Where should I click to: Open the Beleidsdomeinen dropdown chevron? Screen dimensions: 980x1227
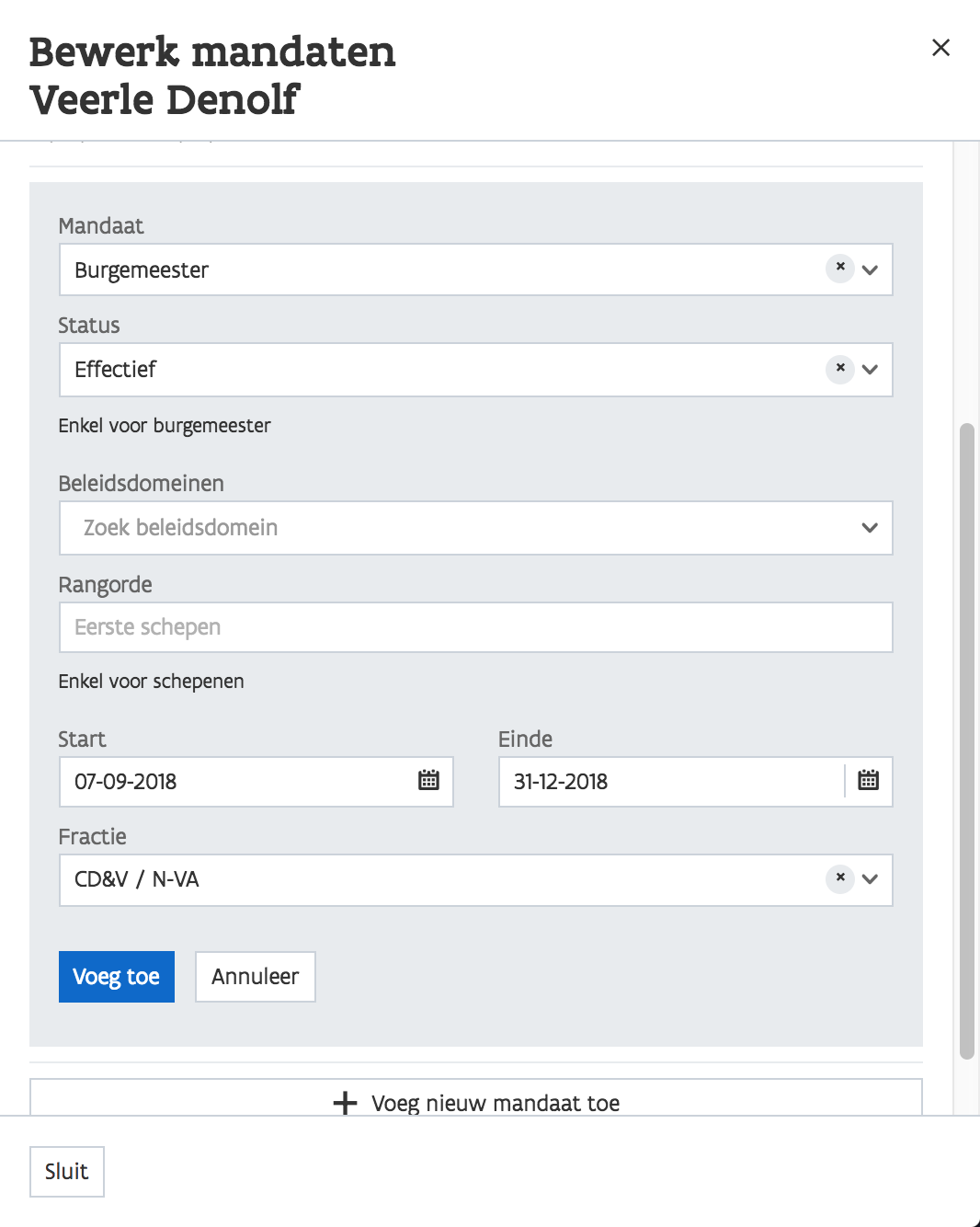pyautogui.click(x=870, y=528)
